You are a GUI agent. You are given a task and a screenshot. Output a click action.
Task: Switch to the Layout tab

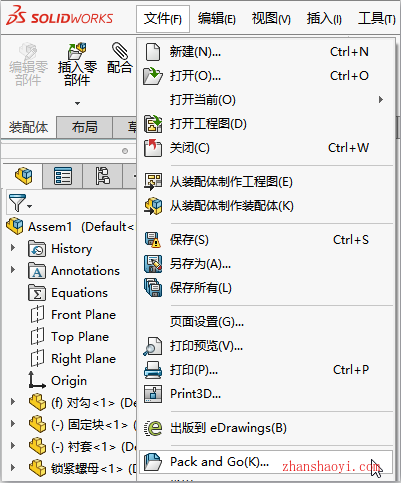point(84,127)
